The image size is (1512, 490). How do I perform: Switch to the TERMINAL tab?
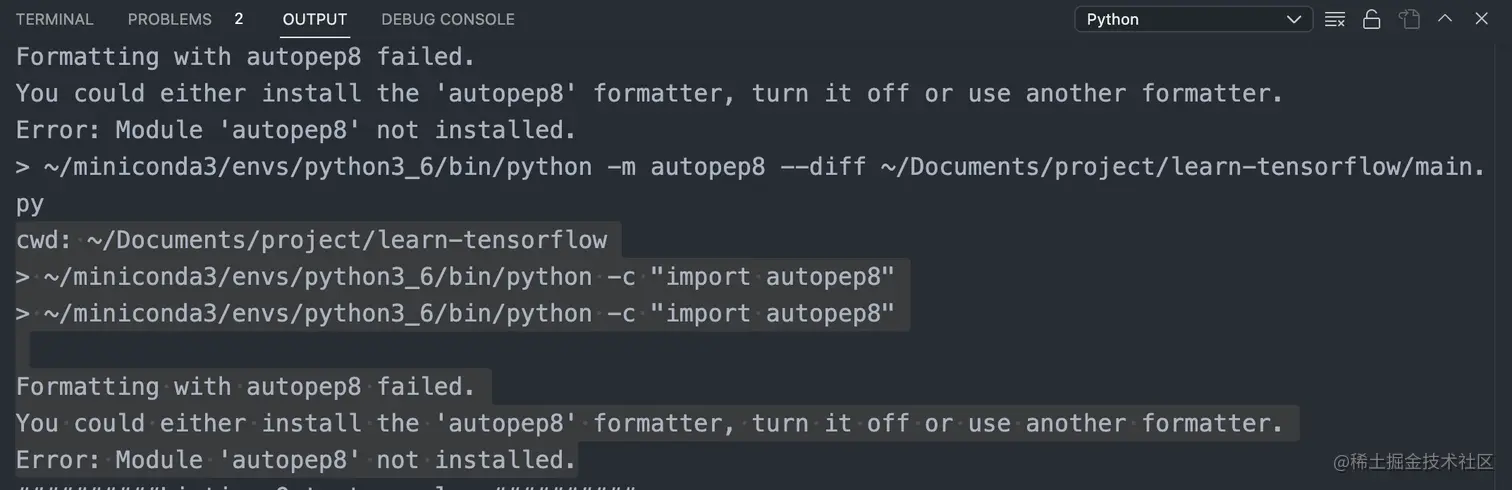(x=55, y=19)
